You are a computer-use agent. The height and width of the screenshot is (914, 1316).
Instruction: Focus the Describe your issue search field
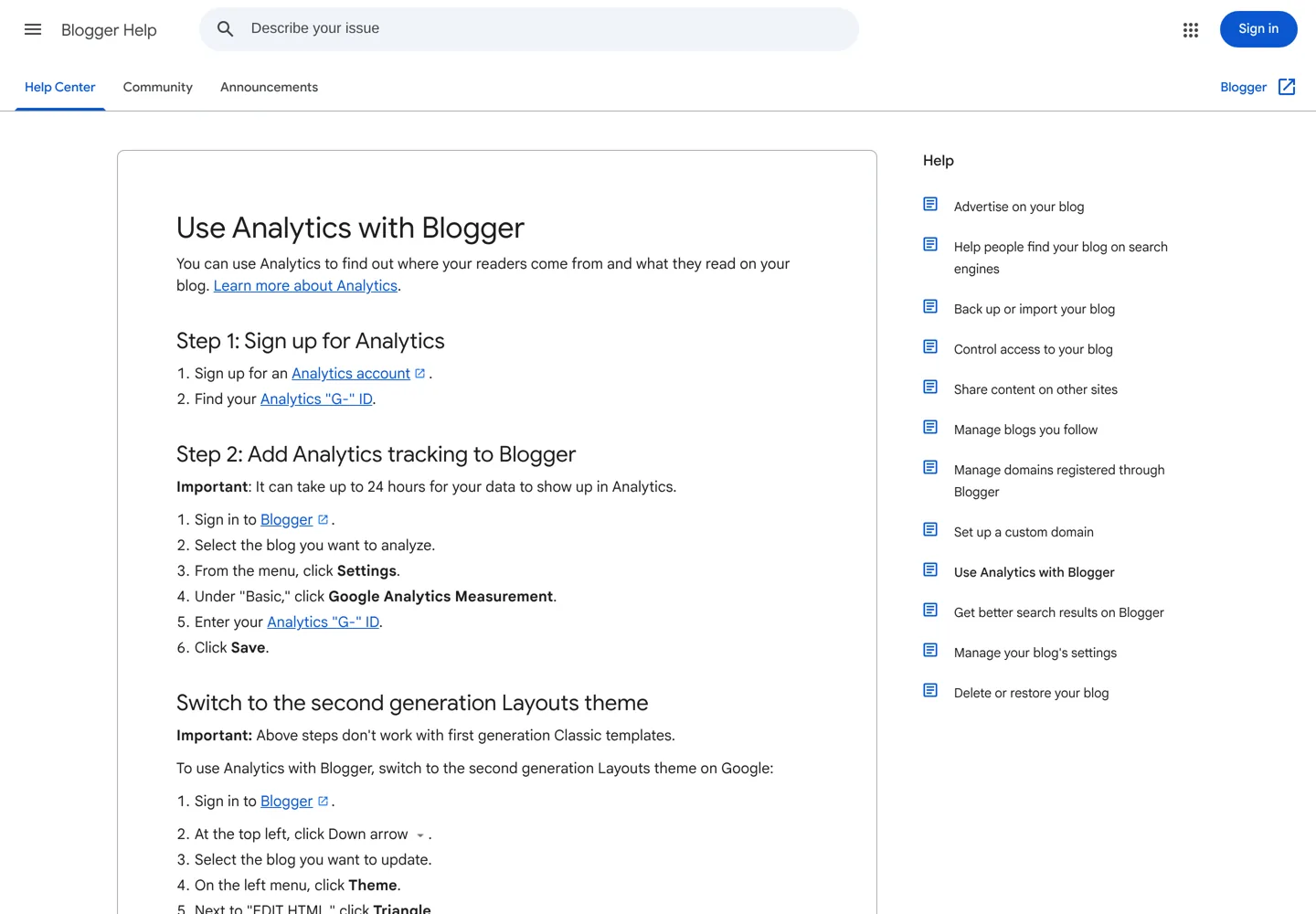coord(529,29)
